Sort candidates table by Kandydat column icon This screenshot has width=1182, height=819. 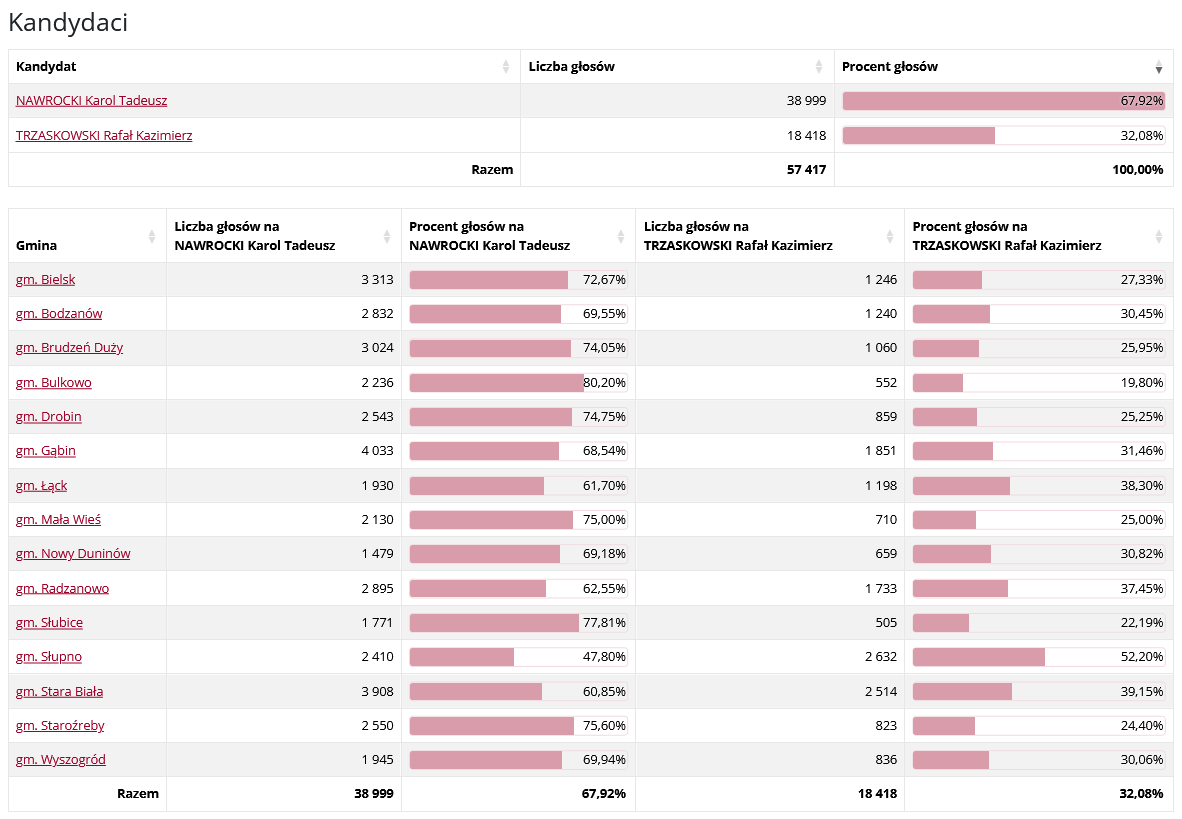(x=506, y=67)
